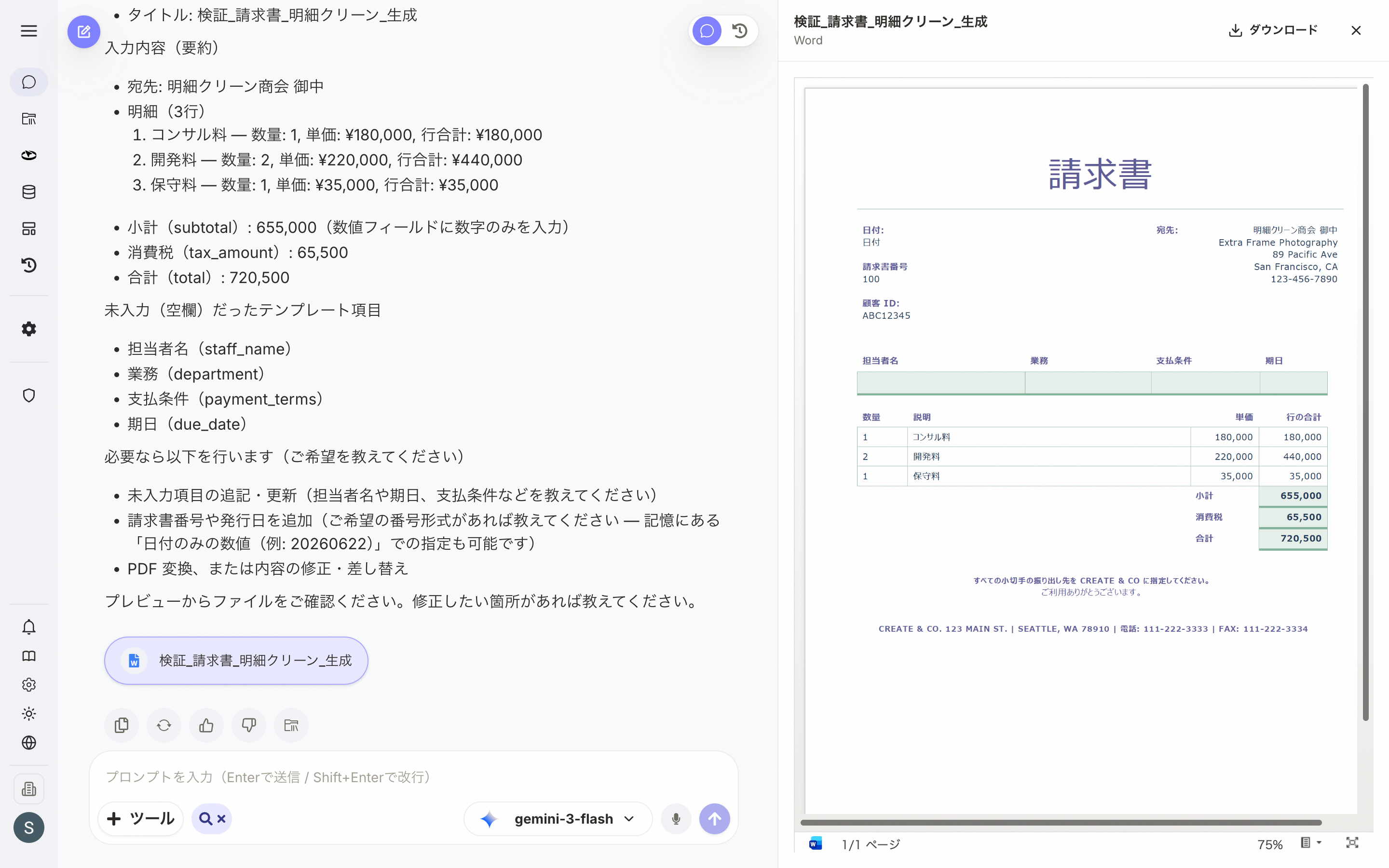The width and height of the screenshot is (1389, 868).
Task: Click the eye-like icon in the sidebar
Action: tap(29, 156)
